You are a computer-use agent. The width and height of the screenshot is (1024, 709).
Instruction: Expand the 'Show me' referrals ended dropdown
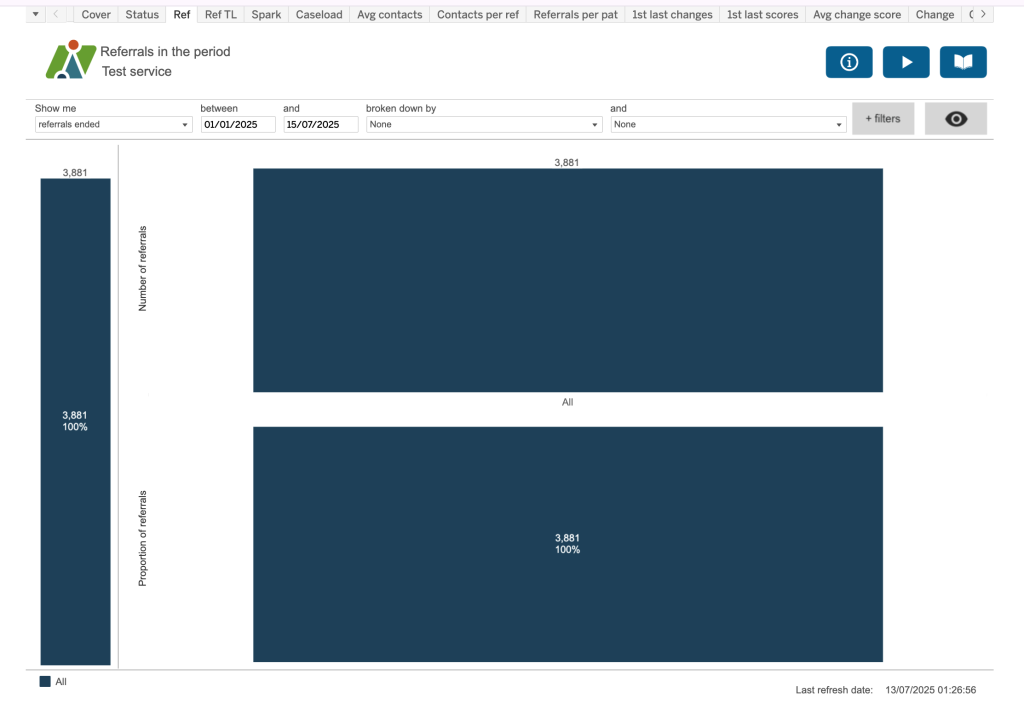113,125
